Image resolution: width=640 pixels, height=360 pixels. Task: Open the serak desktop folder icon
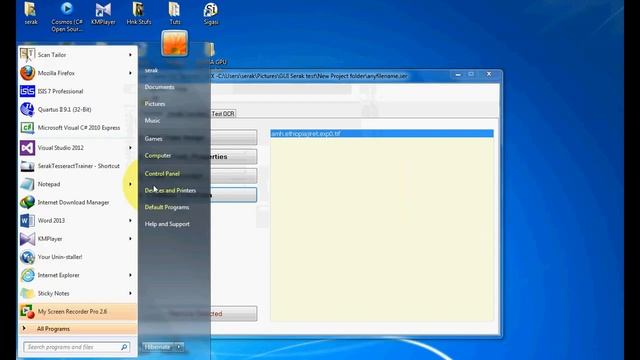(x=31, y=9)
